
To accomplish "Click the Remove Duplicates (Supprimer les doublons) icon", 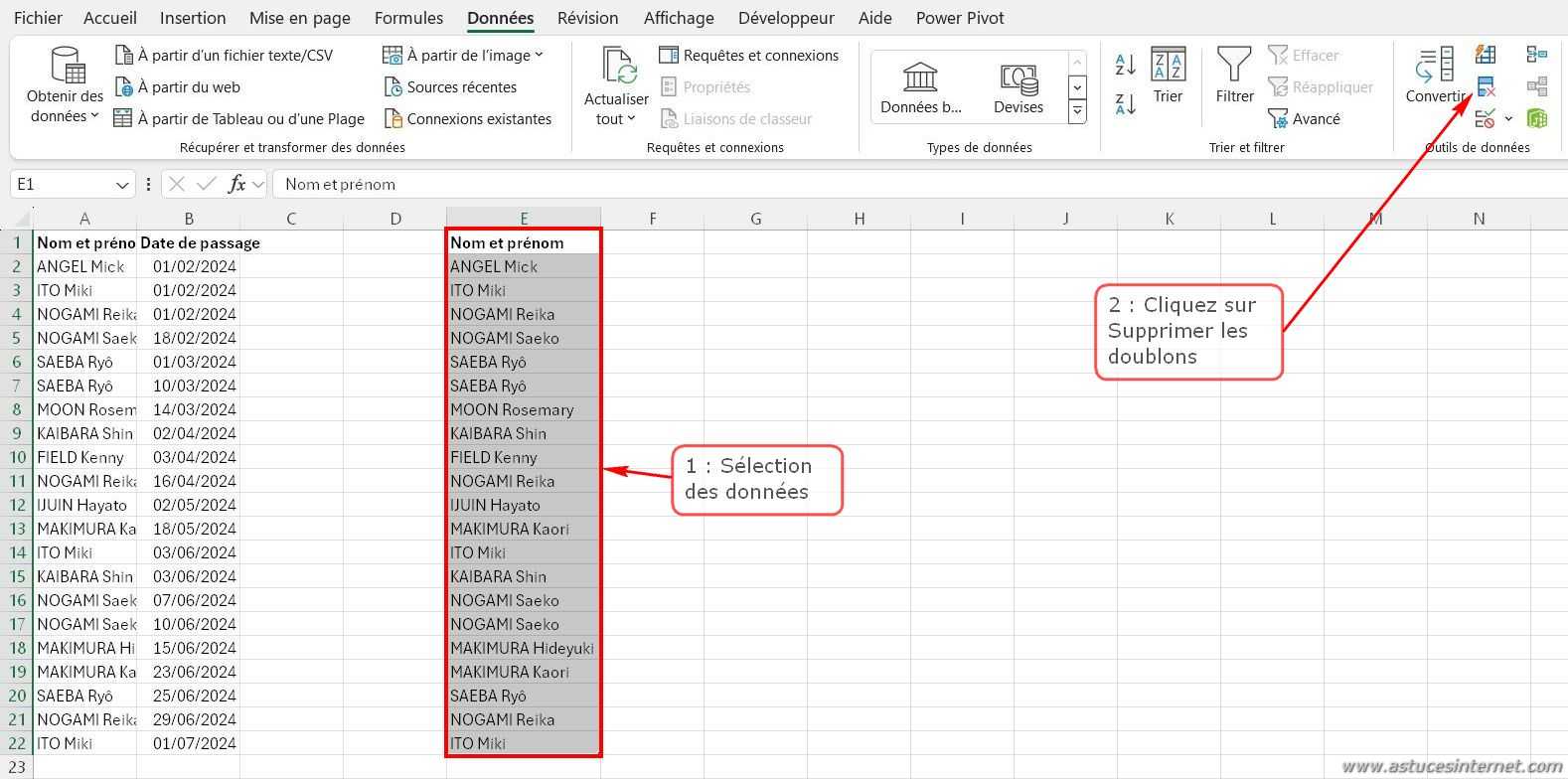I will [1486, 86].
